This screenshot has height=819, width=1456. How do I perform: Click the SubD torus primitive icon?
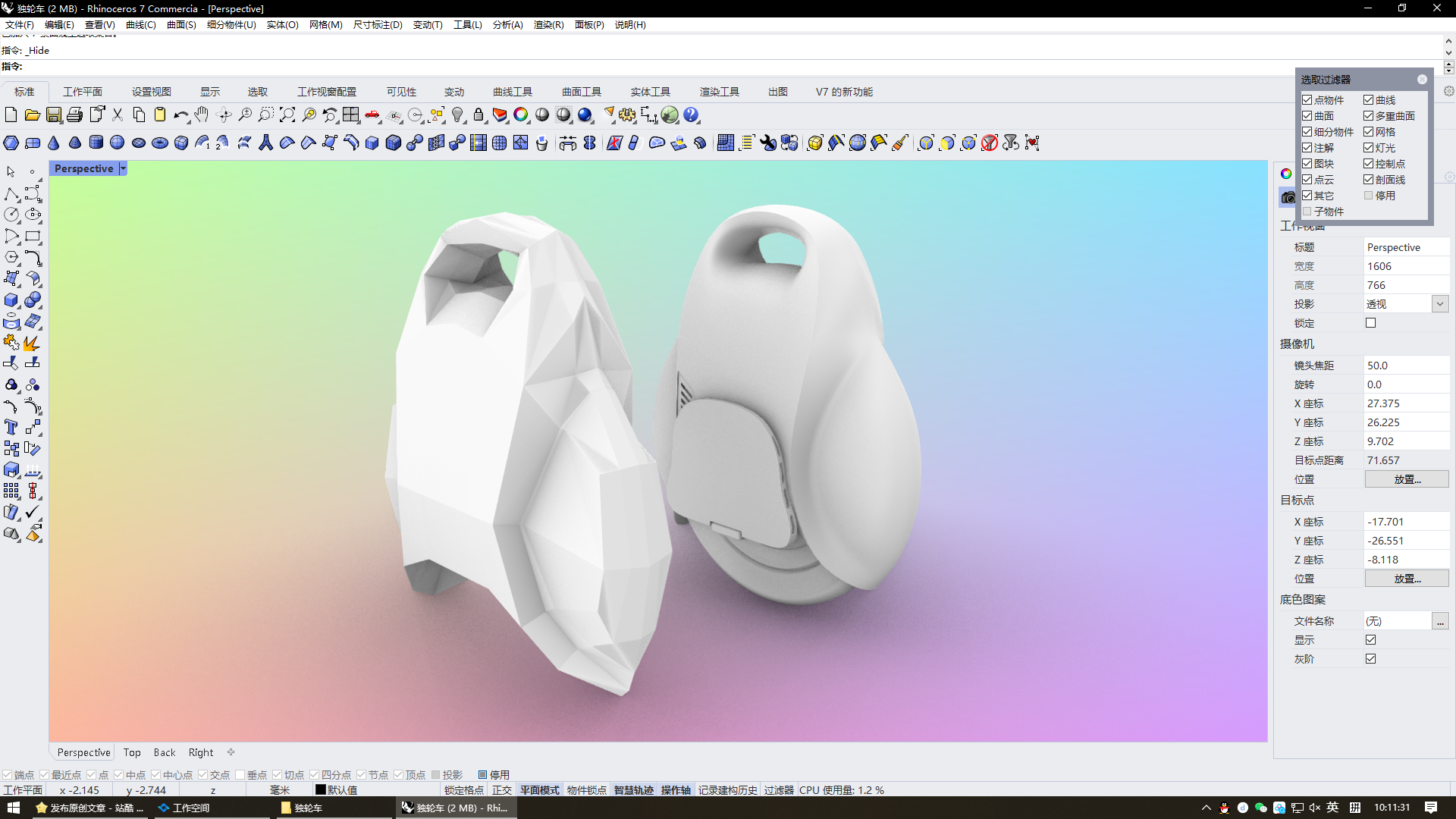point(160,143)
